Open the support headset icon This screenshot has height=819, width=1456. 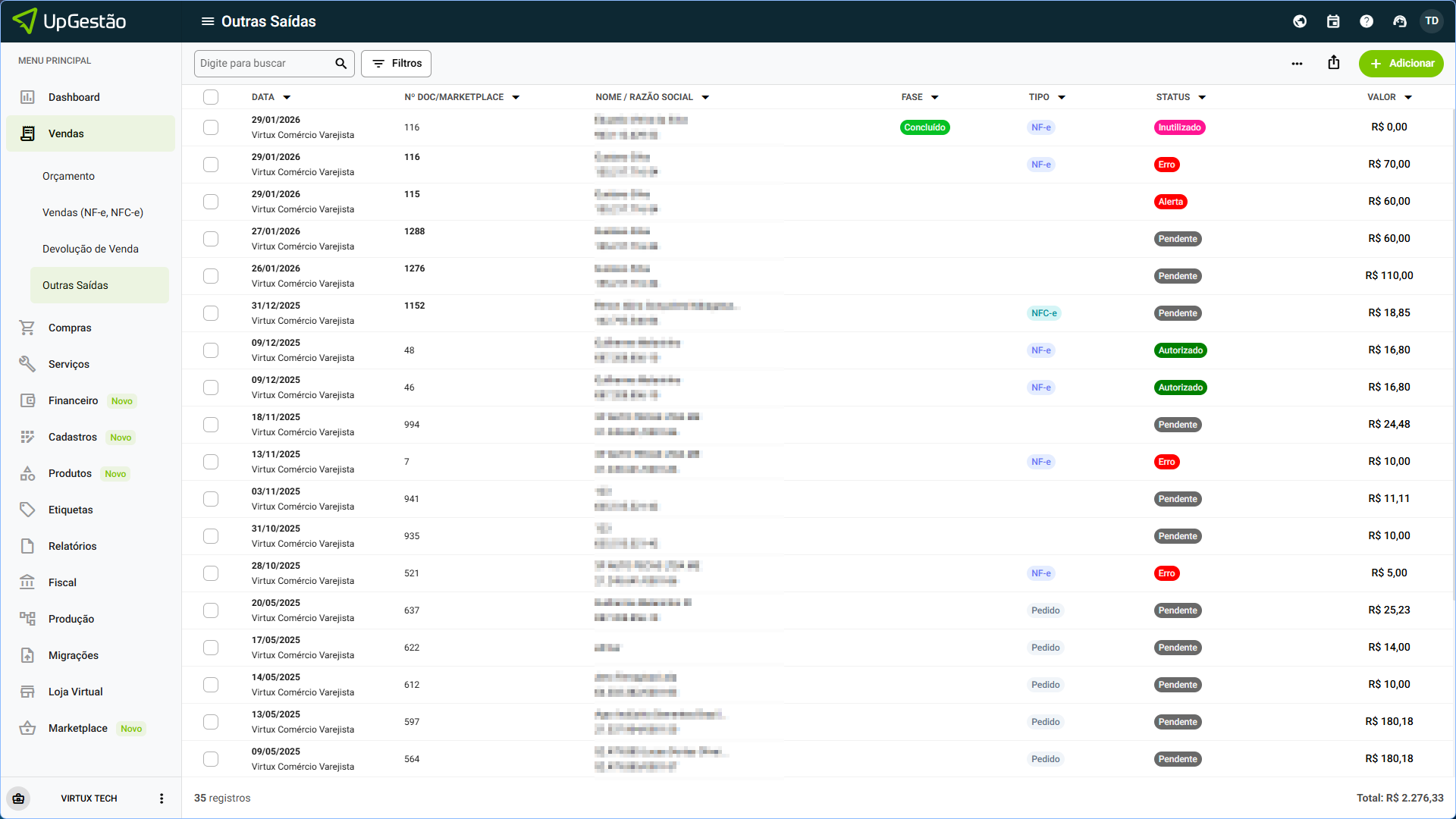coord(1400,21)
